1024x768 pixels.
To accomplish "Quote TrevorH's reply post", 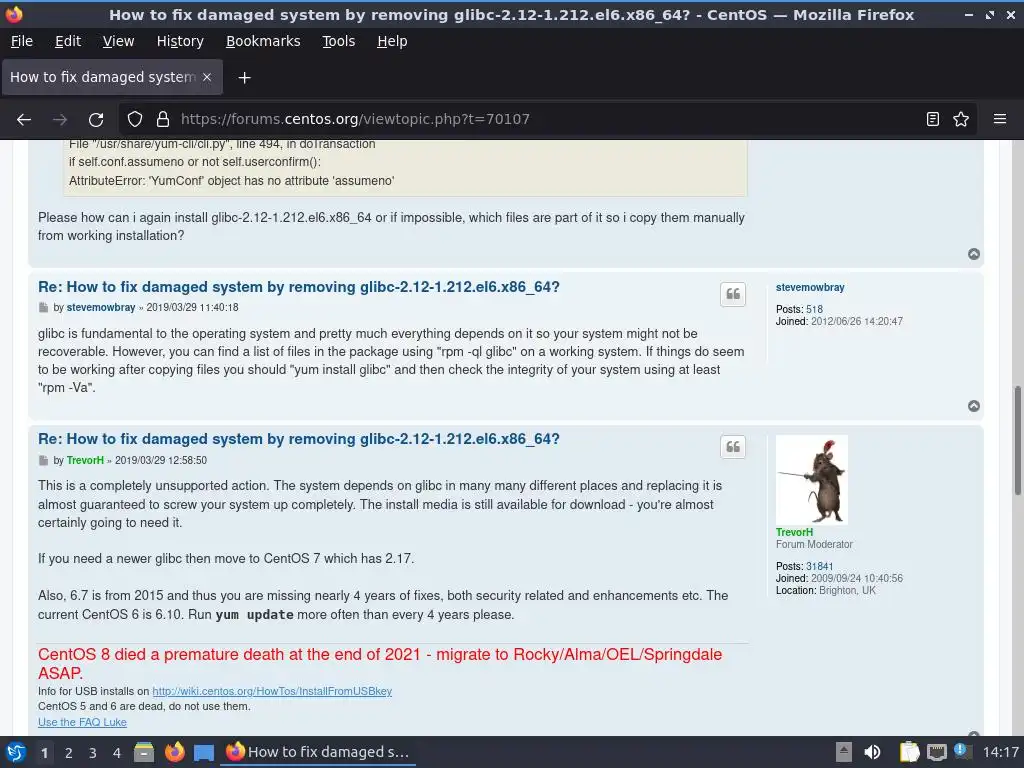I will [x=733, y=447].
